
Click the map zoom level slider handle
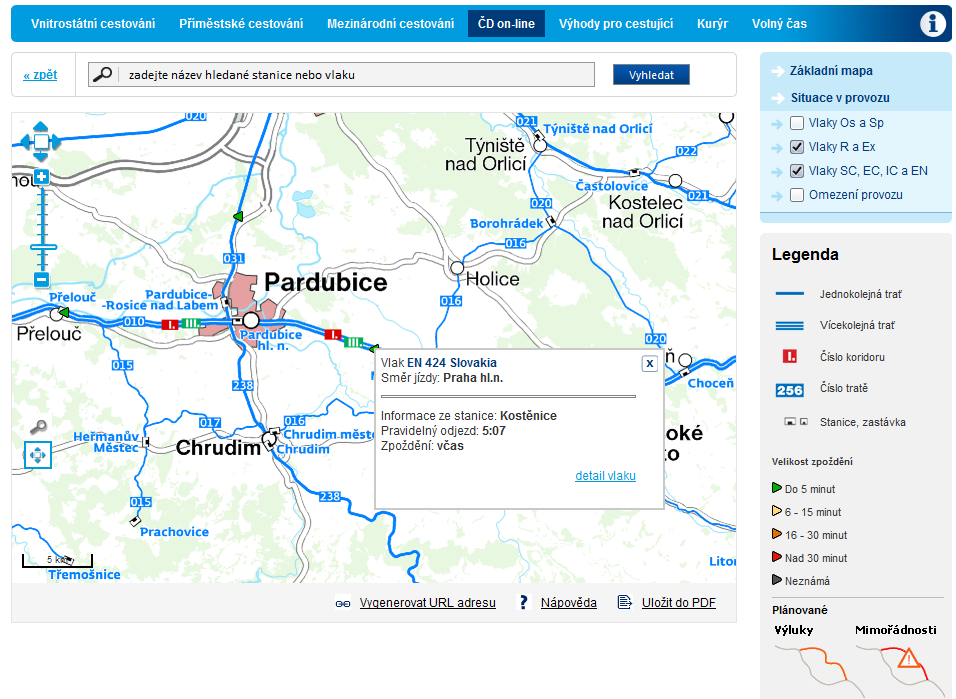tap(42, 246)
